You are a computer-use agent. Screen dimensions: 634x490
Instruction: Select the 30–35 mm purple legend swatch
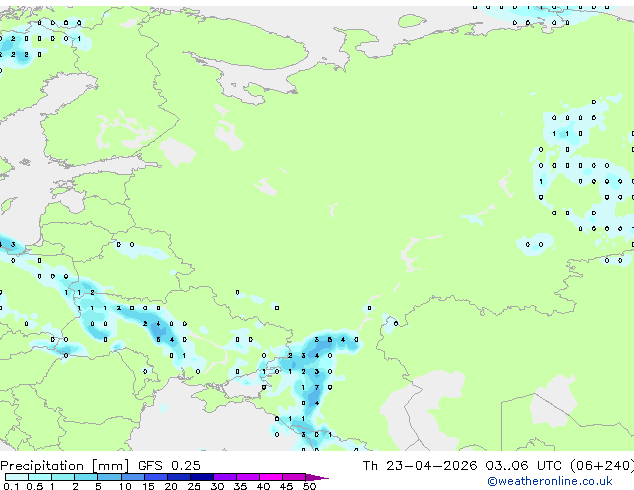click(225, 477)
